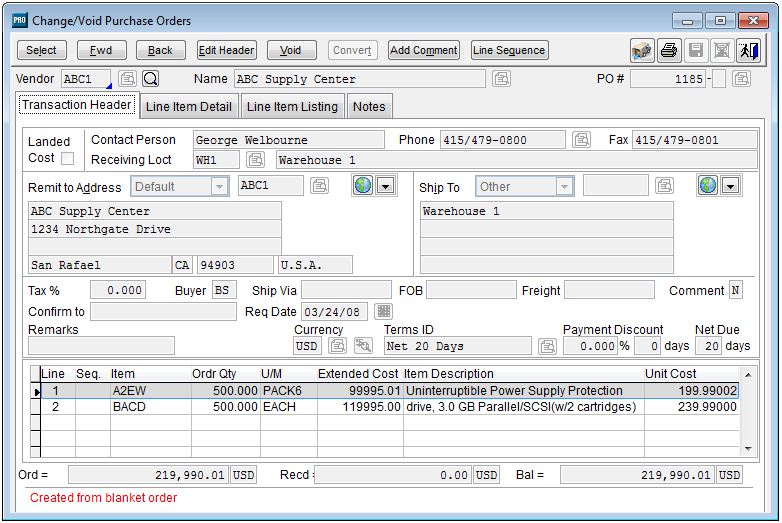Viewport: 782px width, 523px height.
Task: Click the row selector arrow for line 1
Action: coord(35,392)
